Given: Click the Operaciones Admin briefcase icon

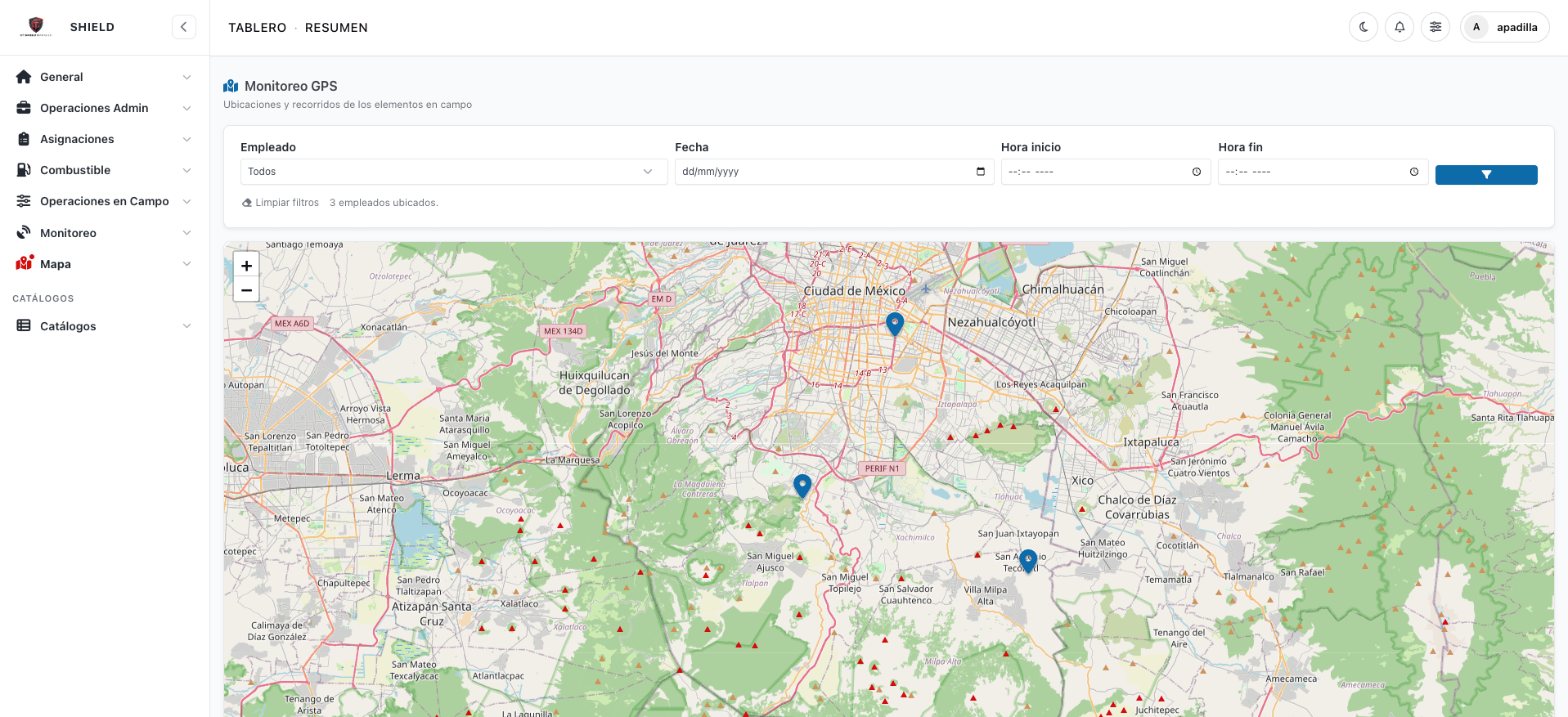Looking at the screenshot, I should tap(24, 108).
